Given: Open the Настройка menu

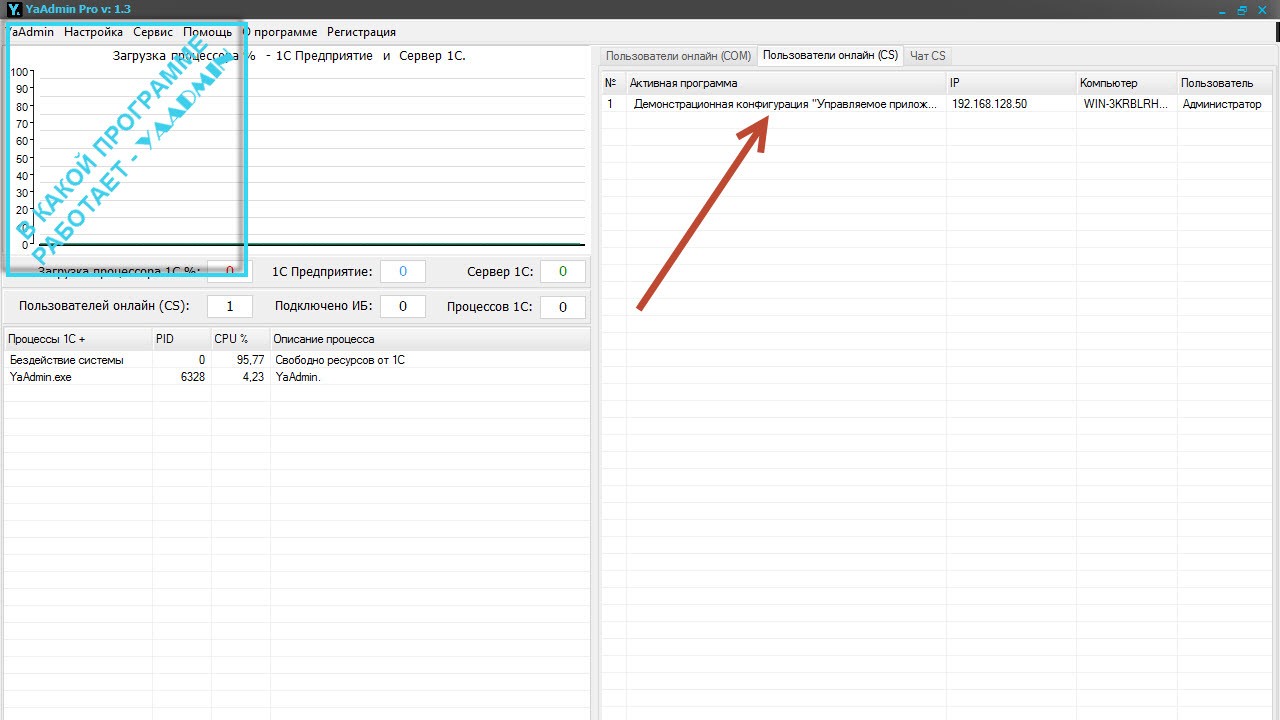Looking at the screenshot, I should (x=93, y=32).
